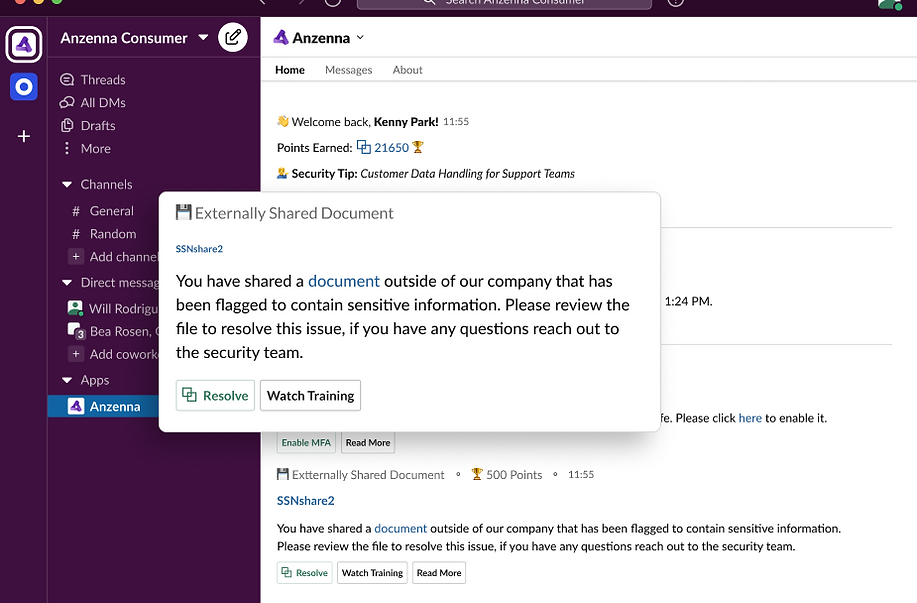Click the compose new message icon
Viewport: 917px width, 603px height.
click(x=232, y=38)
